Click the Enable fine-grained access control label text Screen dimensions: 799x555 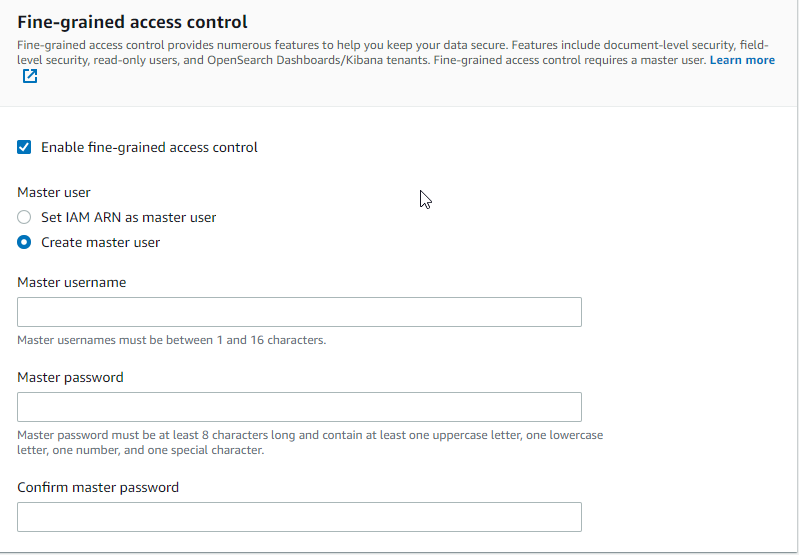click(149, 147)
